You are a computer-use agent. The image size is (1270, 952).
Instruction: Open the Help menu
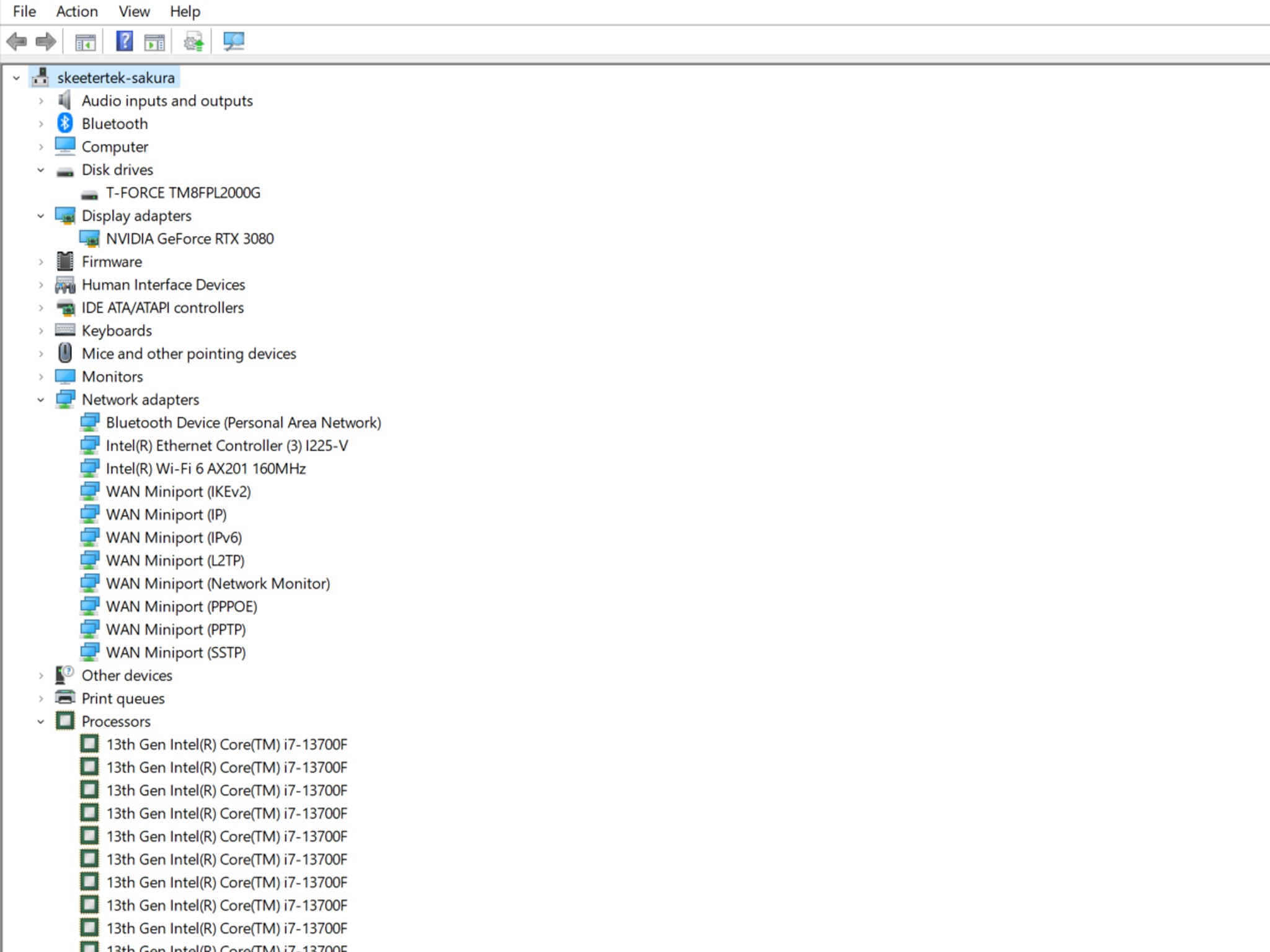(x=185, y=11)
